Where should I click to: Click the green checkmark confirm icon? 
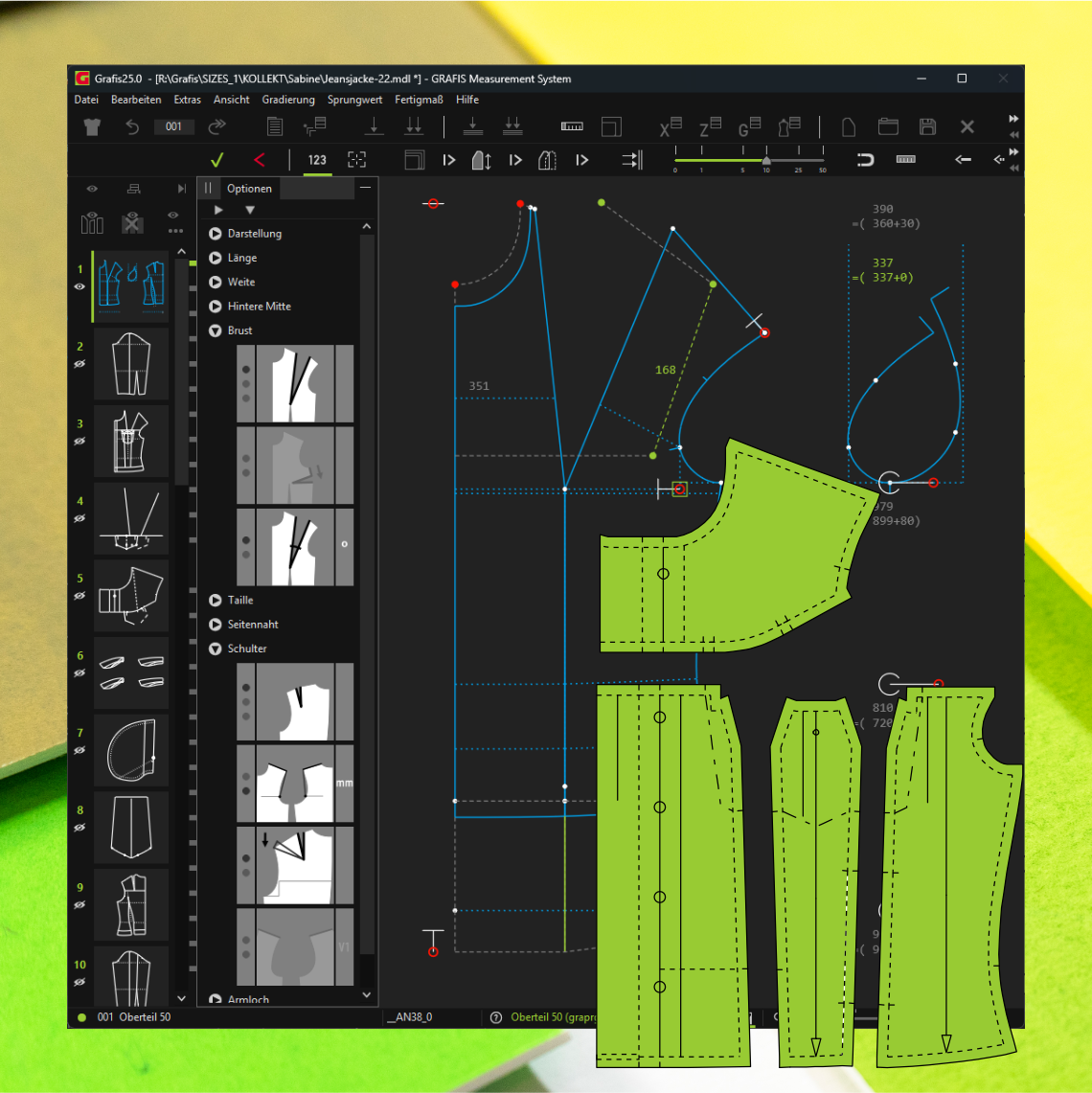pyautogui.click(x=217, y=160)
